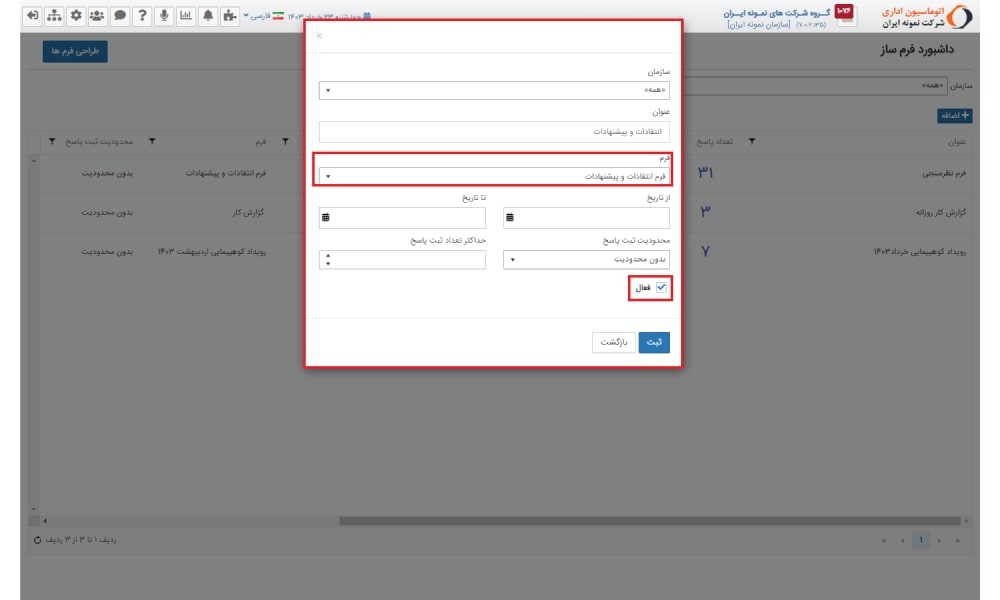Expand the محدودیت ثبت پاسخ dropdown
This screenshot has height=600, width=1000.
click(x=586, y=260)
